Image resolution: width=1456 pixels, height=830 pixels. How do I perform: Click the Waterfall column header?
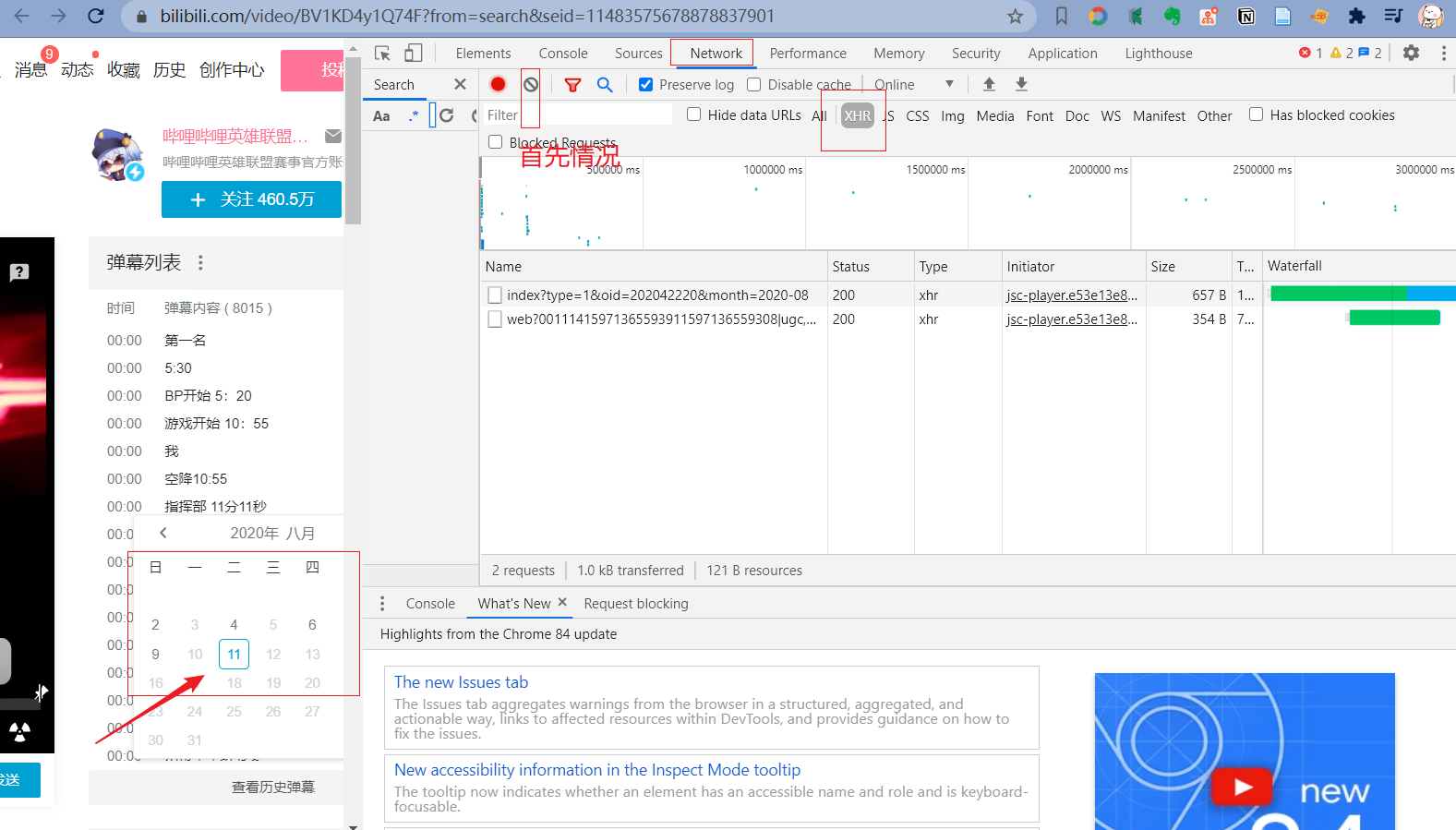point(1294,266)
